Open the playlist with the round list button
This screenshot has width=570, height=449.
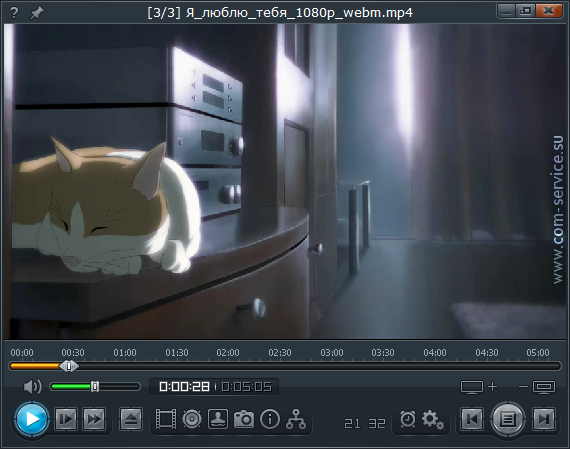(508, 419)
